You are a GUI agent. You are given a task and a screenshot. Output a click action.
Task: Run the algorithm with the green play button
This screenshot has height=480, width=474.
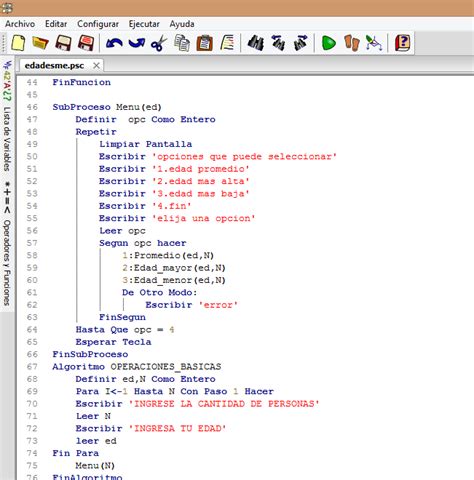329,43
